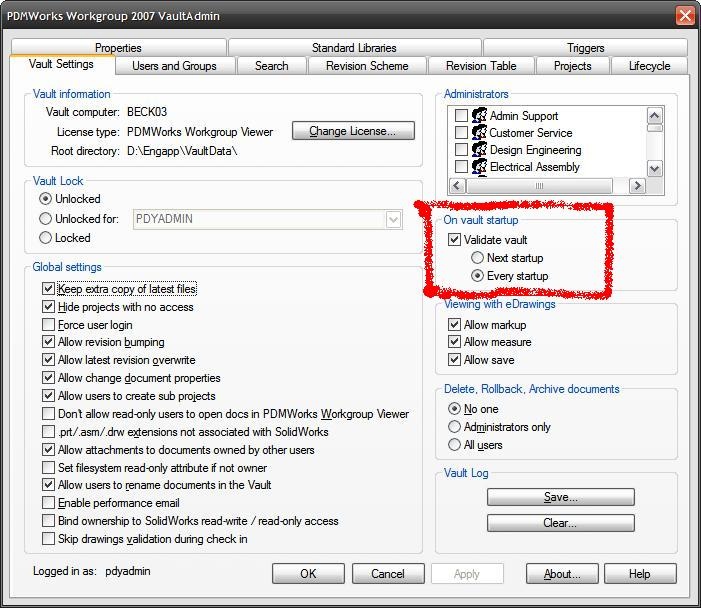Check the Electrical Assembly administrator checkbox
The height and width of the screenshot is (608, 701).
click(461, 166)
